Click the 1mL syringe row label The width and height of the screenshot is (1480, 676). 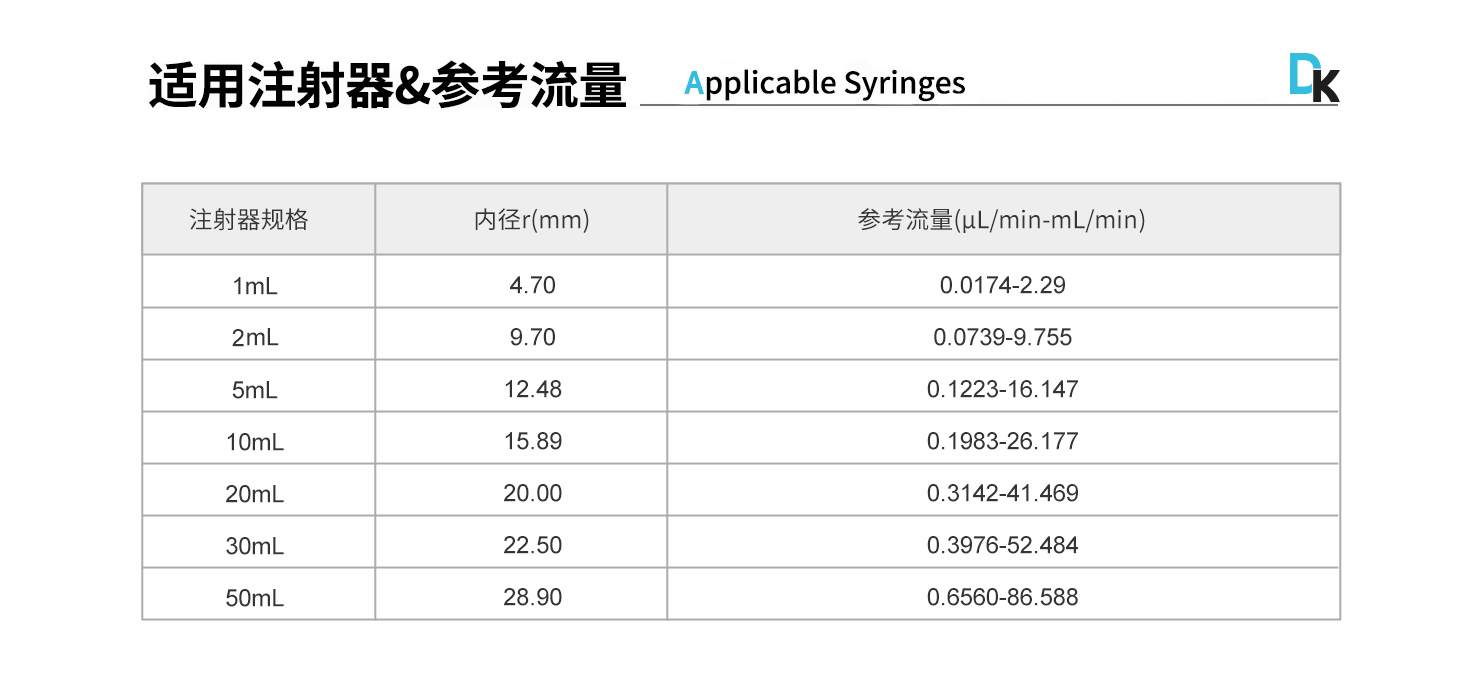[255, 286]
